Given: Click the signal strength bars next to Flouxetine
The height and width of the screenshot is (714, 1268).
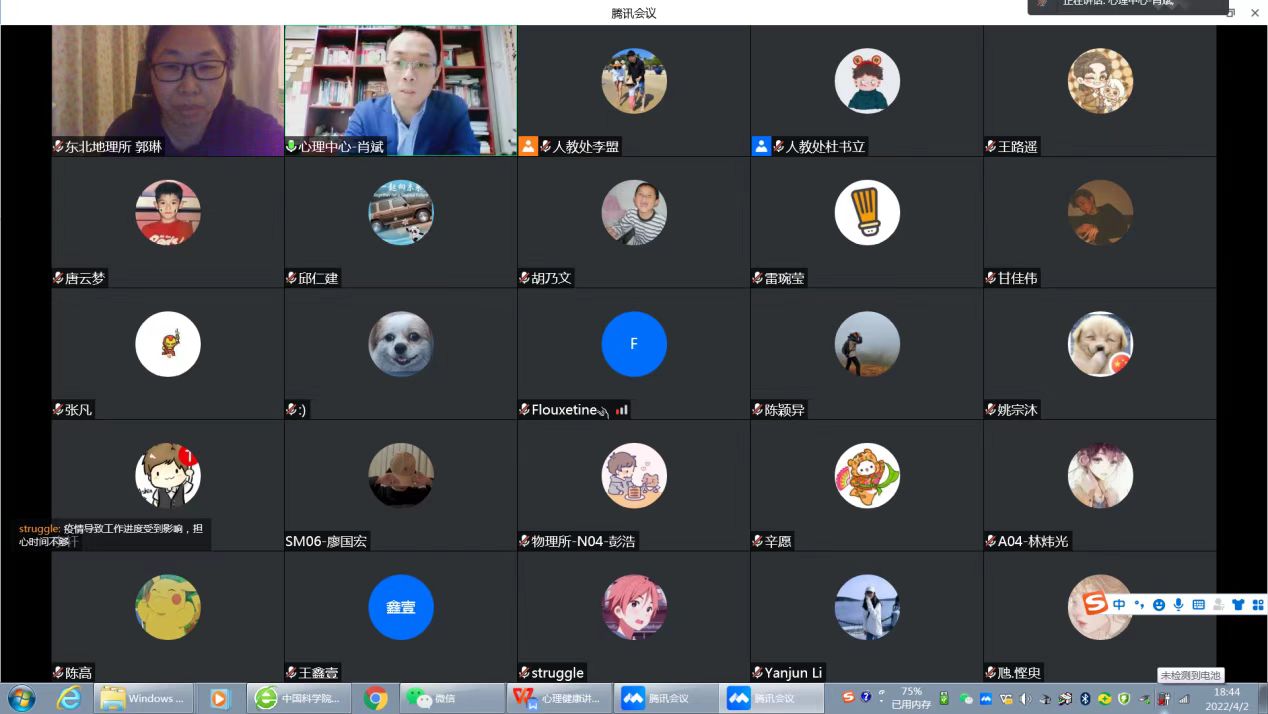Looking at the screenshot, I should tap(622, 410).
